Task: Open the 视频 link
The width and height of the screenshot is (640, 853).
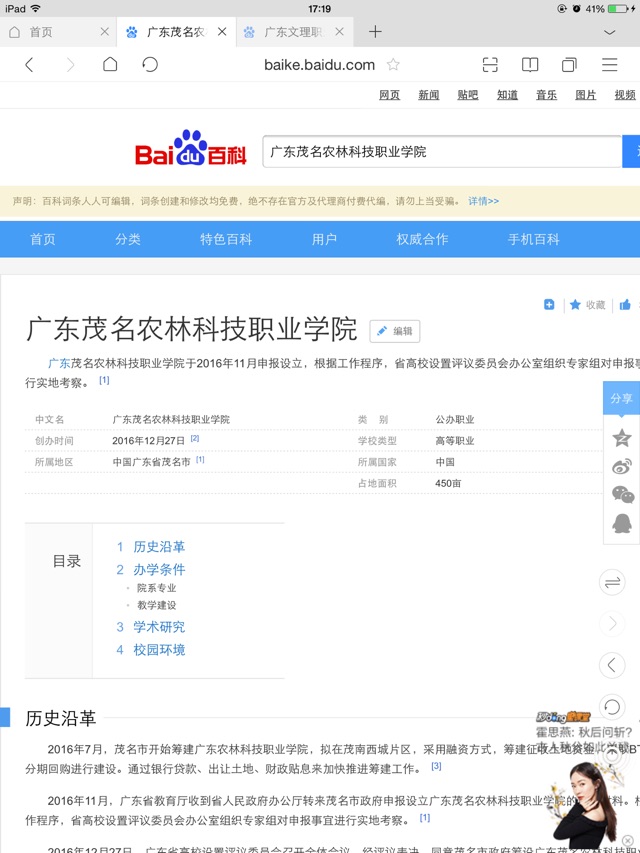Action: (x=625, y=95)
